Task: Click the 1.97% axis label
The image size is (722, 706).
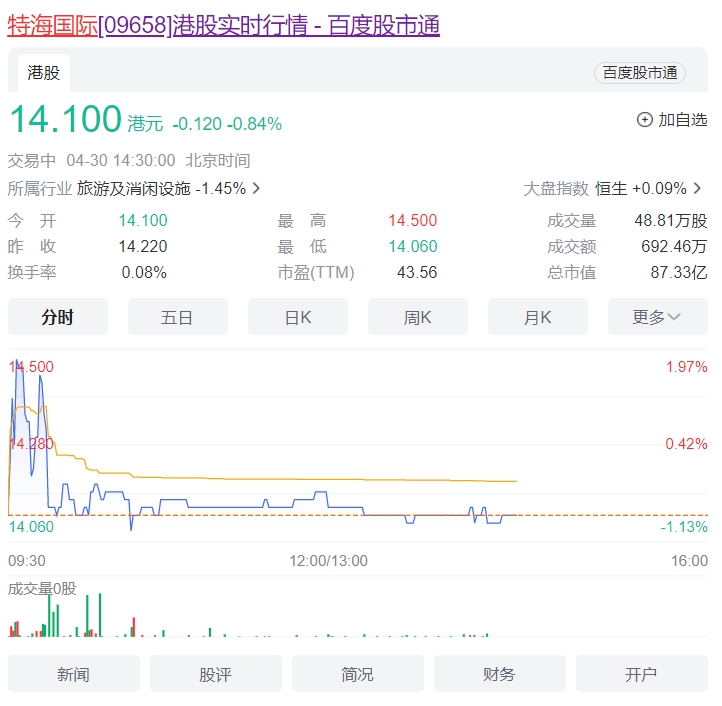Action: [686, 367]
